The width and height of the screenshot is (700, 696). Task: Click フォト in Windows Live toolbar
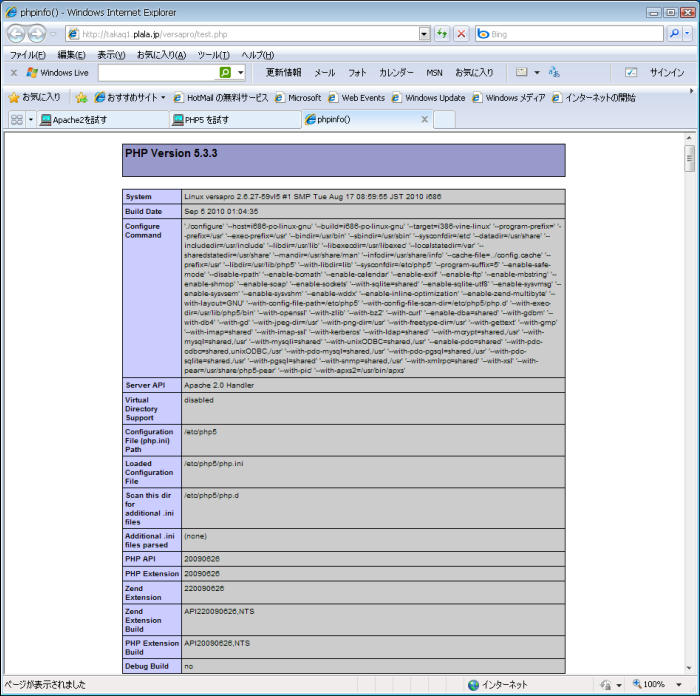[357, 72]
